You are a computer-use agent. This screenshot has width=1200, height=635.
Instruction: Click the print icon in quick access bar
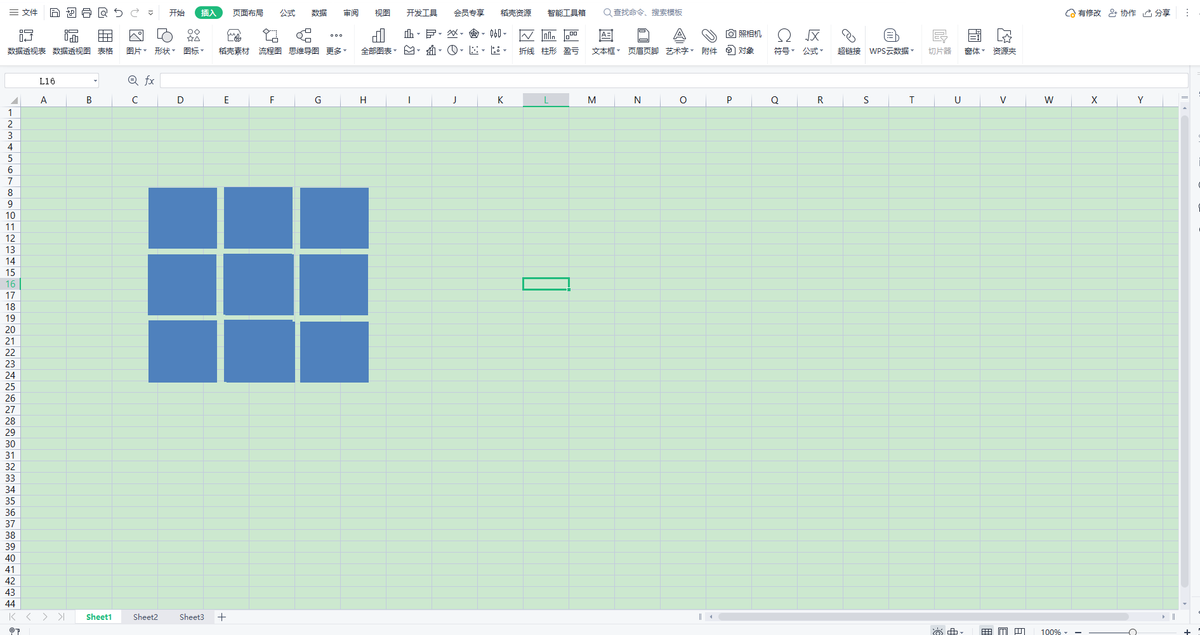(86, 13)
